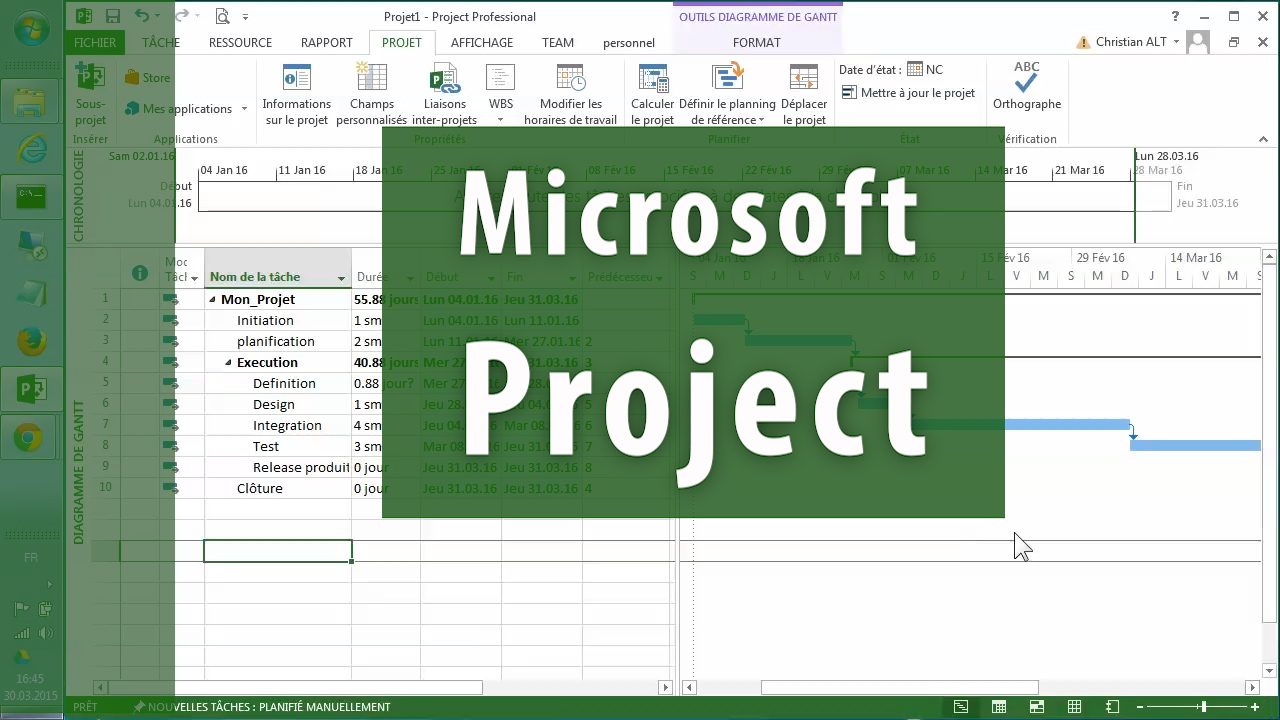Click the zoom out minus button
Screen dimensions: 1280x720
tap(1141, 707)
